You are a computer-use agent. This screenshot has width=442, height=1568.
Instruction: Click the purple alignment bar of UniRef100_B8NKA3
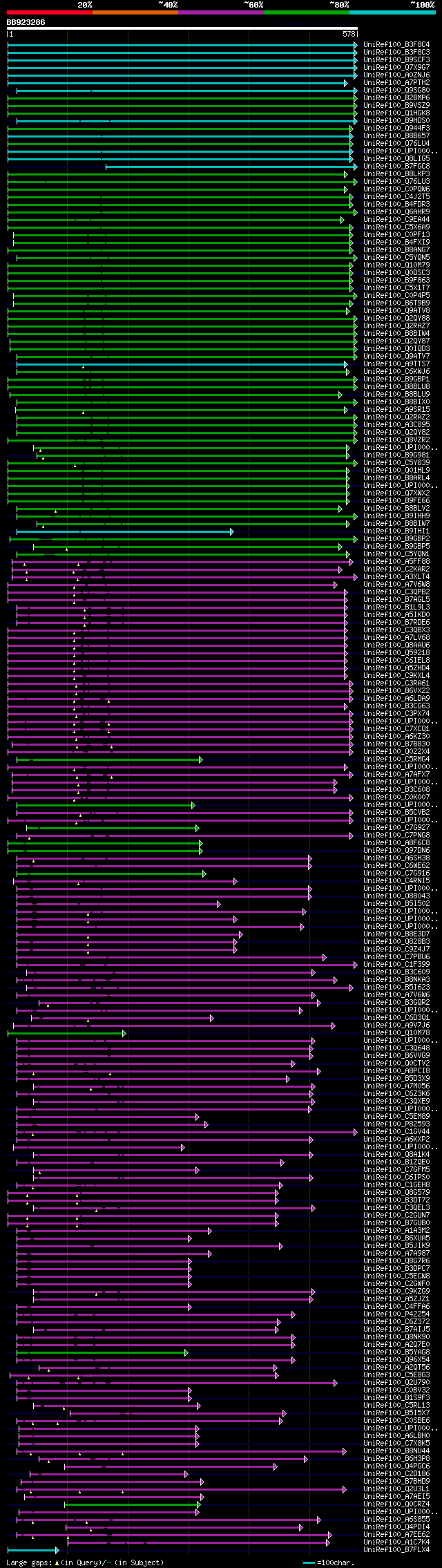point(177,979)
